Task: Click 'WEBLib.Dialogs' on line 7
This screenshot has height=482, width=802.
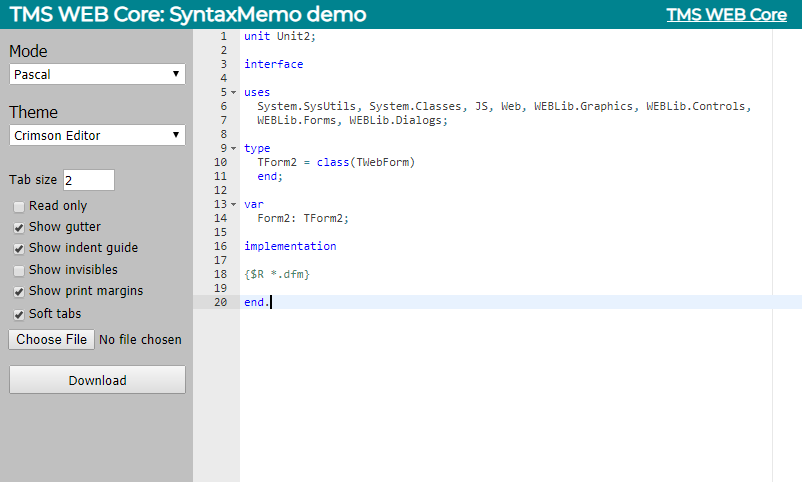Action: tap(395, 120)
